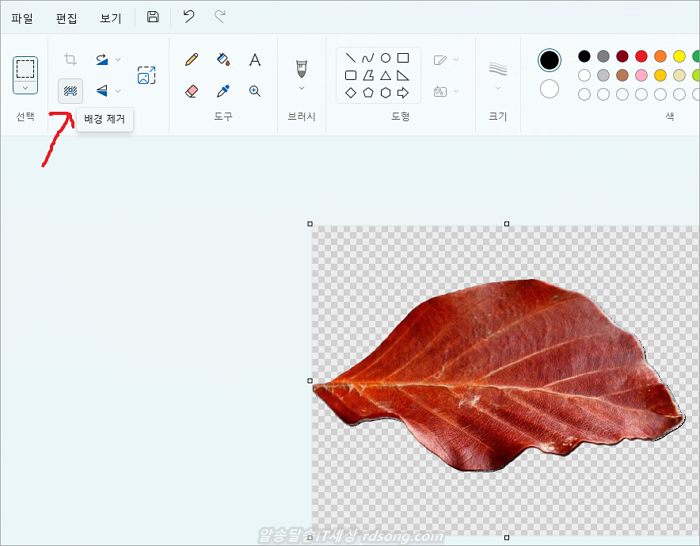The image size is (700, 546).
Task: Select the white Color 2 circle
Action: click(x=549, y=89)
